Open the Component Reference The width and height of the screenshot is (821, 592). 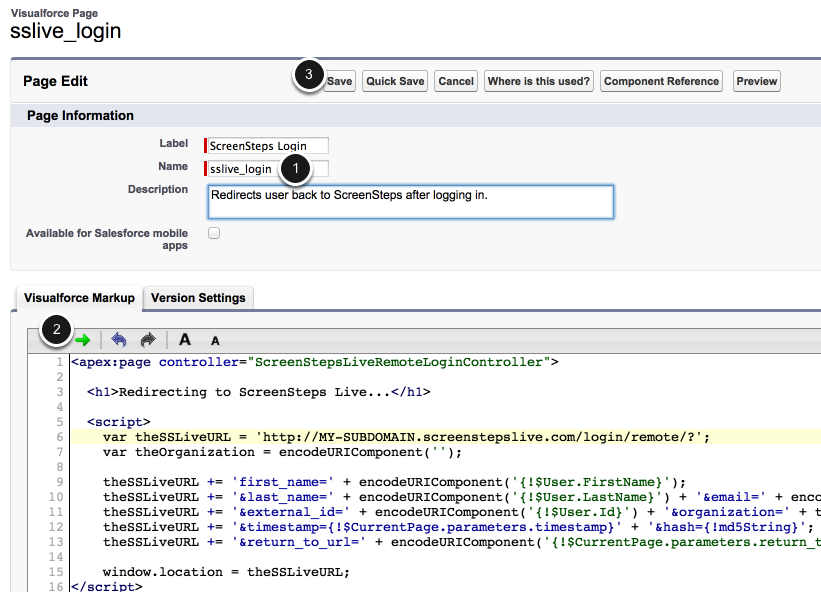[x=661, y=81]
